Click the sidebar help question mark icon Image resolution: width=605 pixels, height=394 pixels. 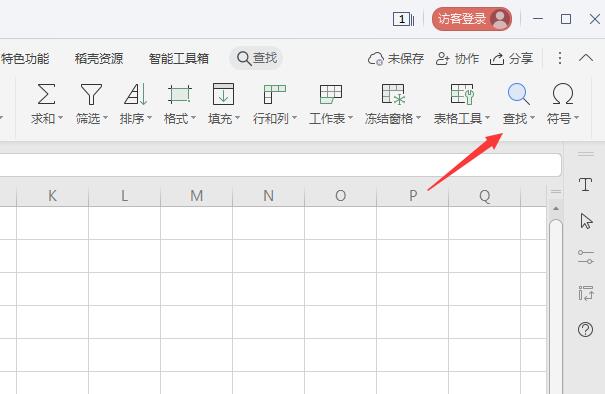585,330
